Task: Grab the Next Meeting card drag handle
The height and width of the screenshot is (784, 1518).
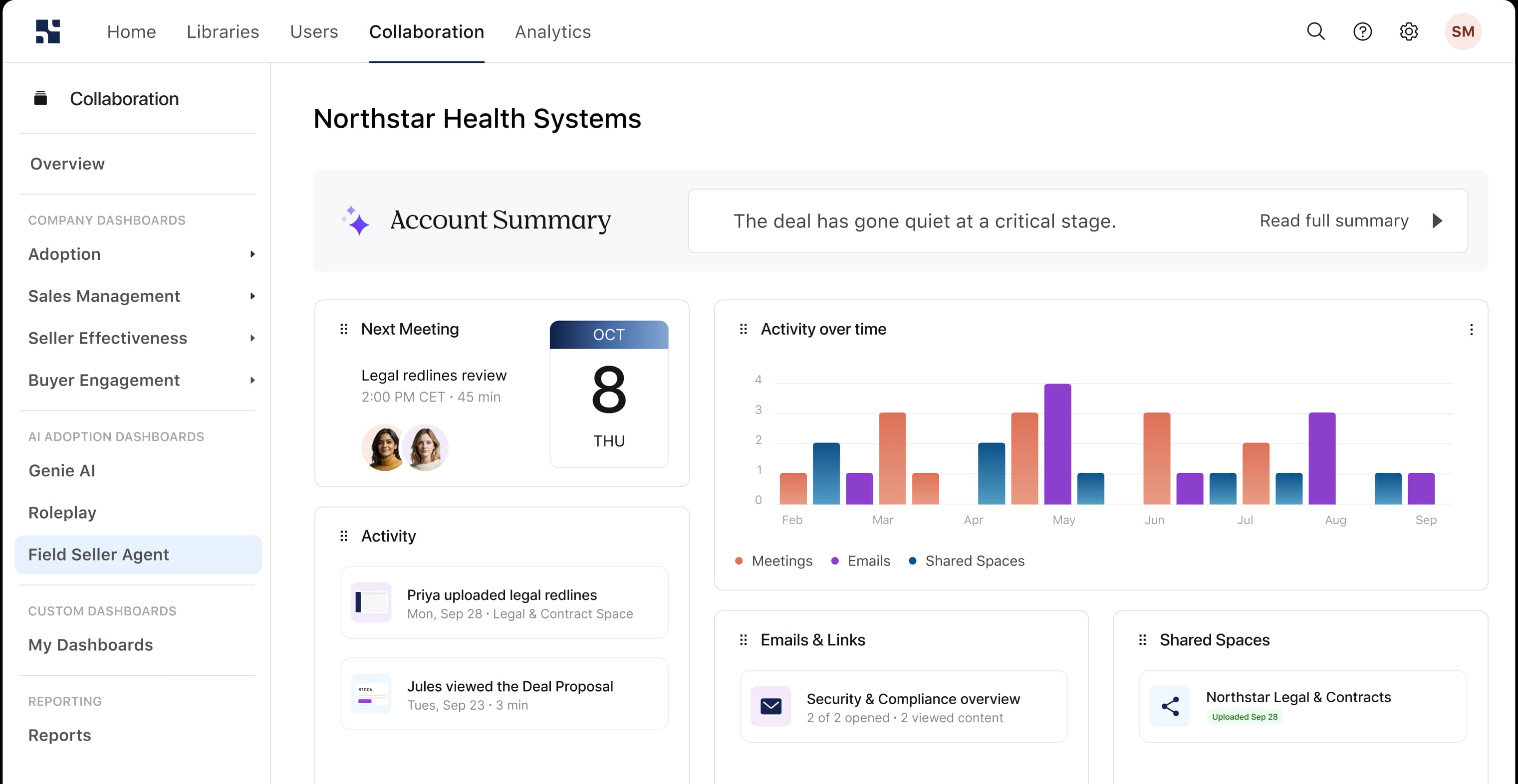Action: point(343,329)
